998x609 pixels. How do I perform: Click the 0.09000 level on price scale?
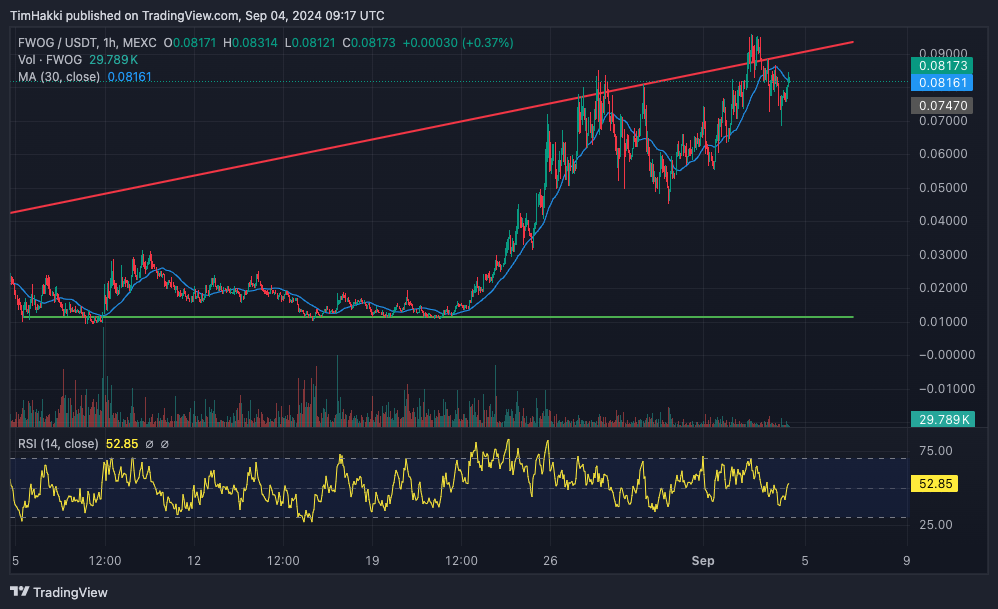pyautogui.click(x=940, y=53)
